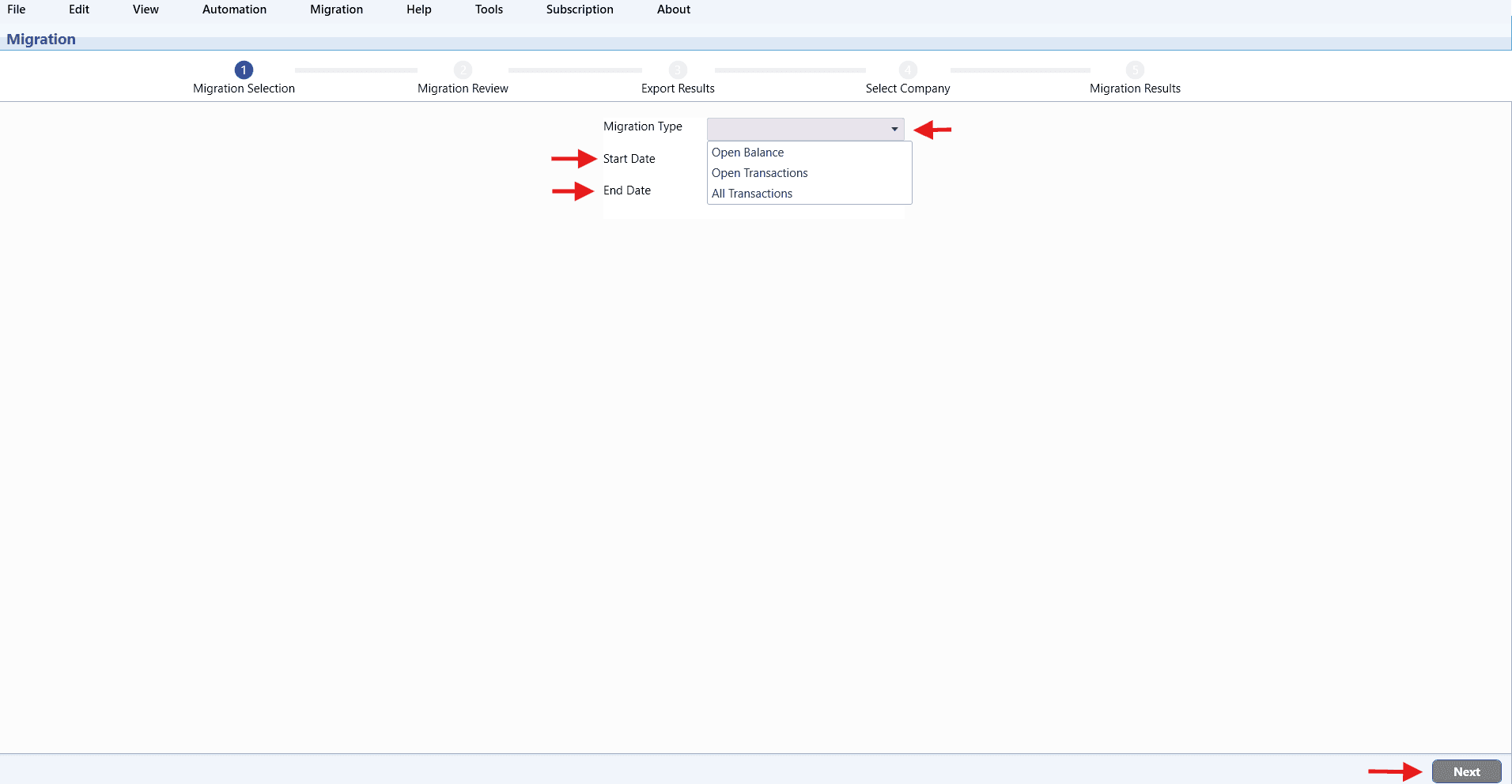Open the Help menu
Screen dimensions: 1512x784
pos(419,9)
